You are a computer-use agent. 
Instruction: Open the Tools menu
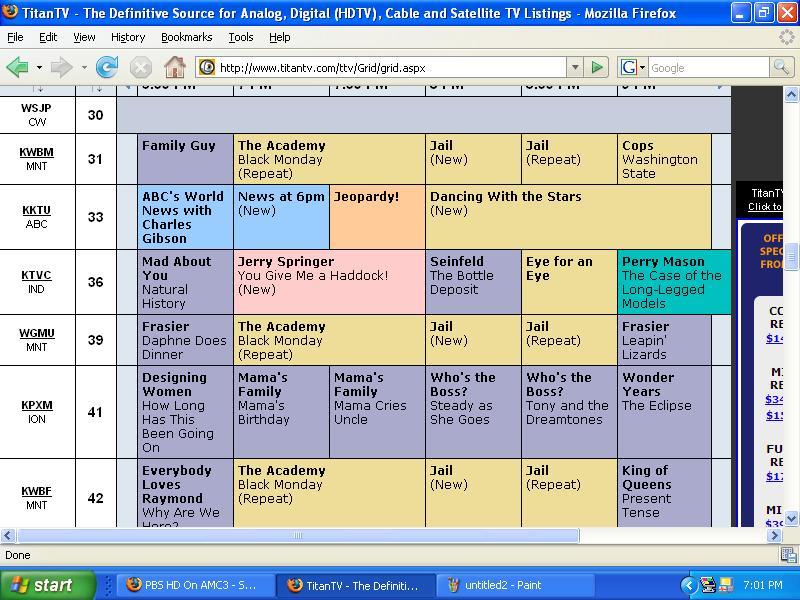coord(240,37)
